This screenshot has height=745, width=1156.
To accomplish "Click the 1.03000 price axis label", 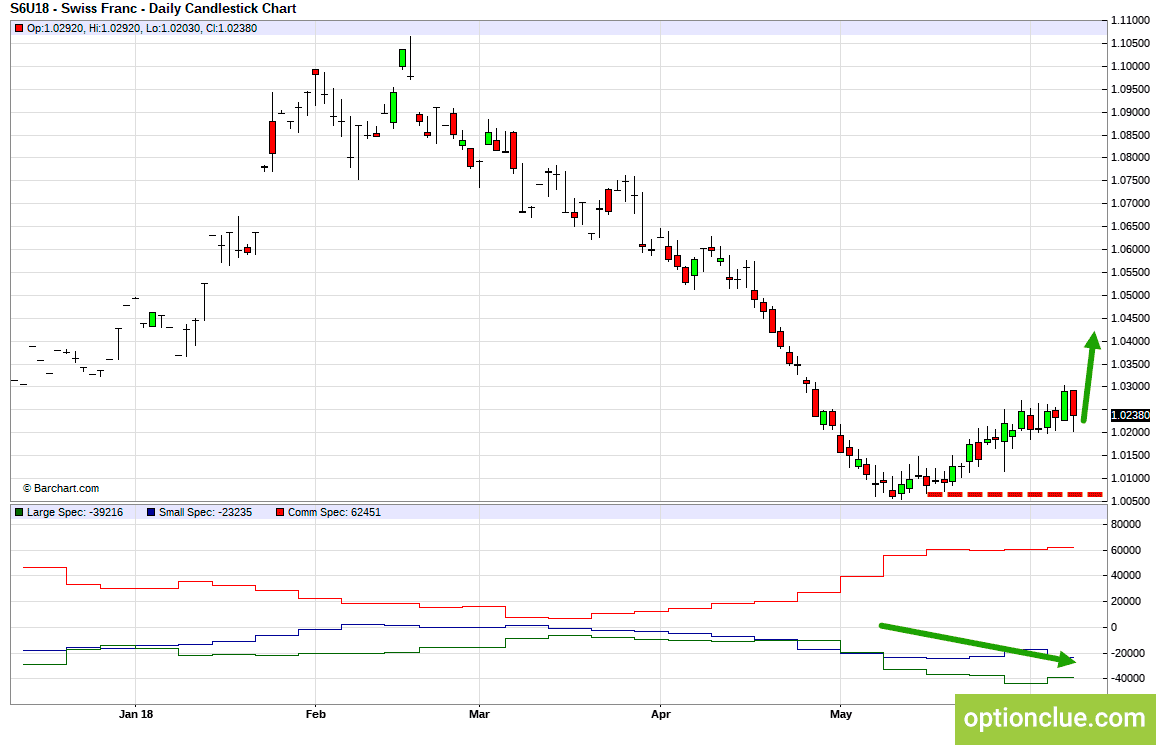I will tap(1130, 386).
